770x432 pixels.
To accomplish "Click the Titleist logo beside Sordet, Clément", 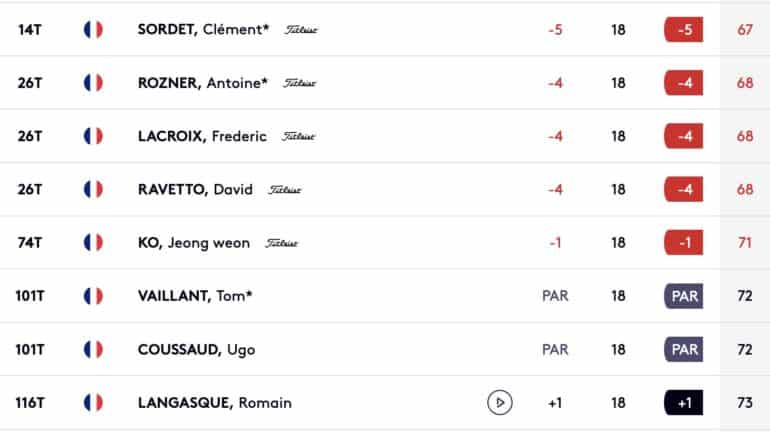I will [301, 30].
